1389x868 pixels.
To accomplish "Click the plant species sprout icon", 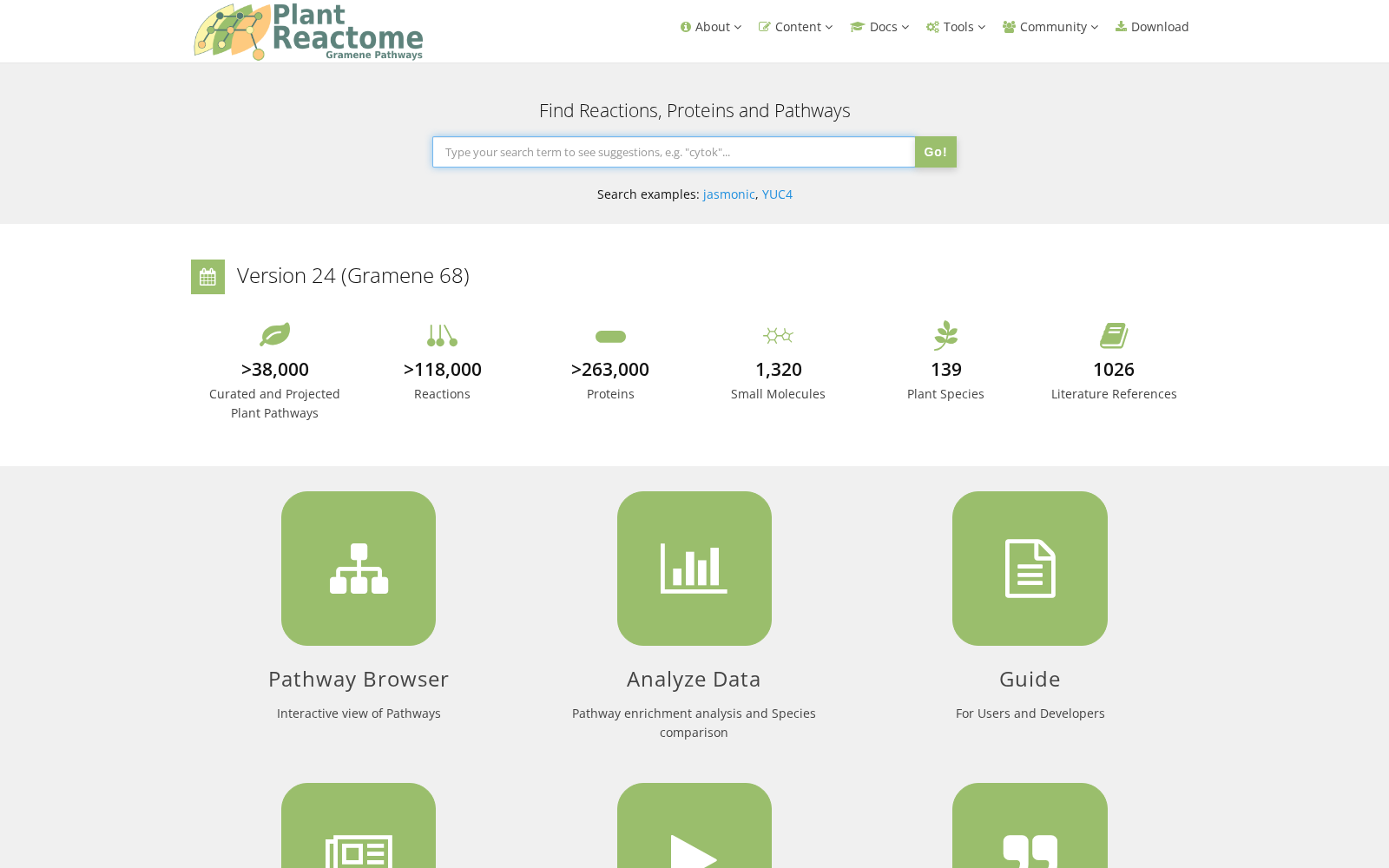I will 946,335.
